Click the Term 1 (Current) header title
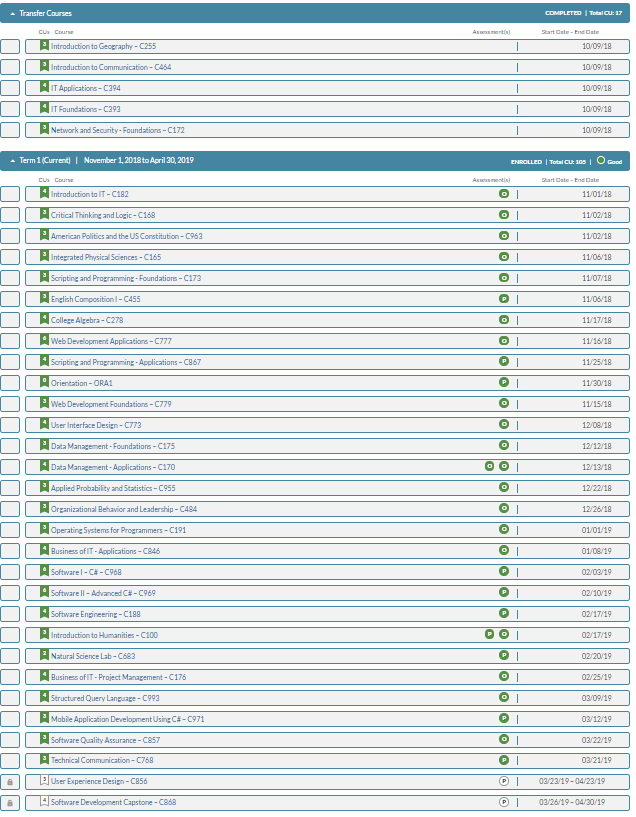Screen dimensions: 636x817 pyautogui.click(x=45, y=160)
